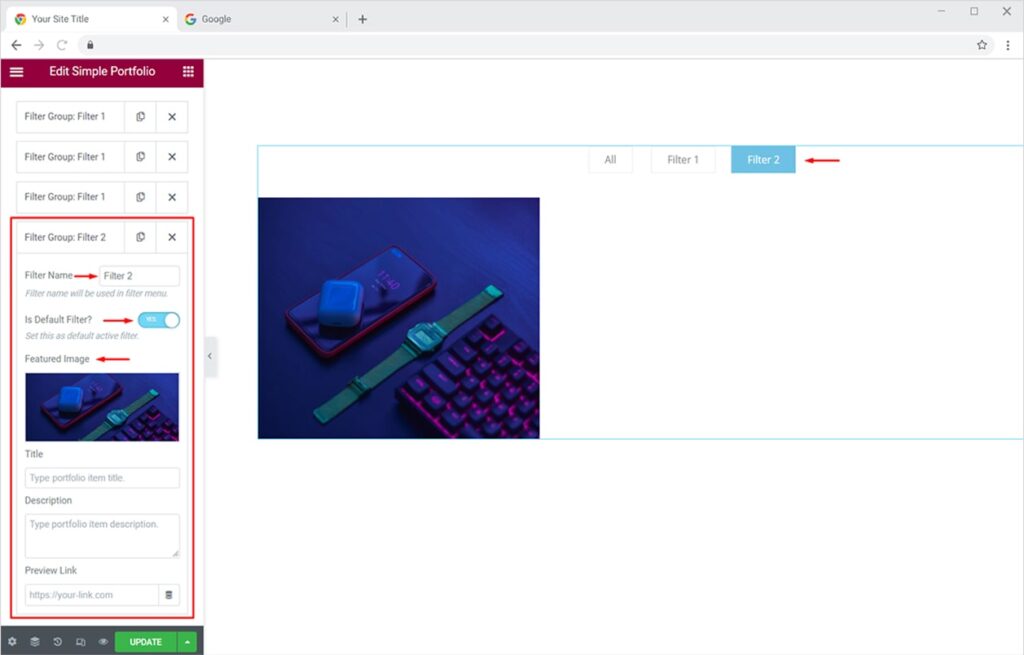
Task: Remove the Filter 2 group item
Action: click(172, 237)
